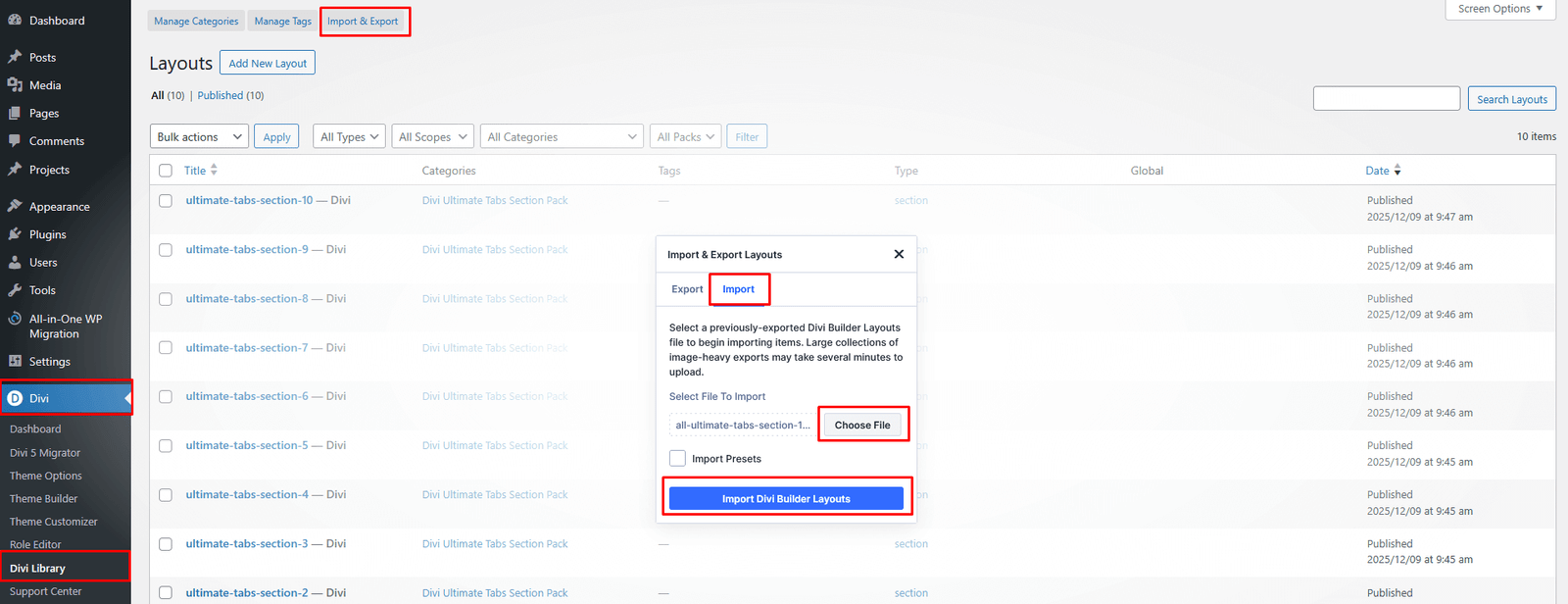
Task: Click the Tools wrench icon
Action: click(15, 290)
